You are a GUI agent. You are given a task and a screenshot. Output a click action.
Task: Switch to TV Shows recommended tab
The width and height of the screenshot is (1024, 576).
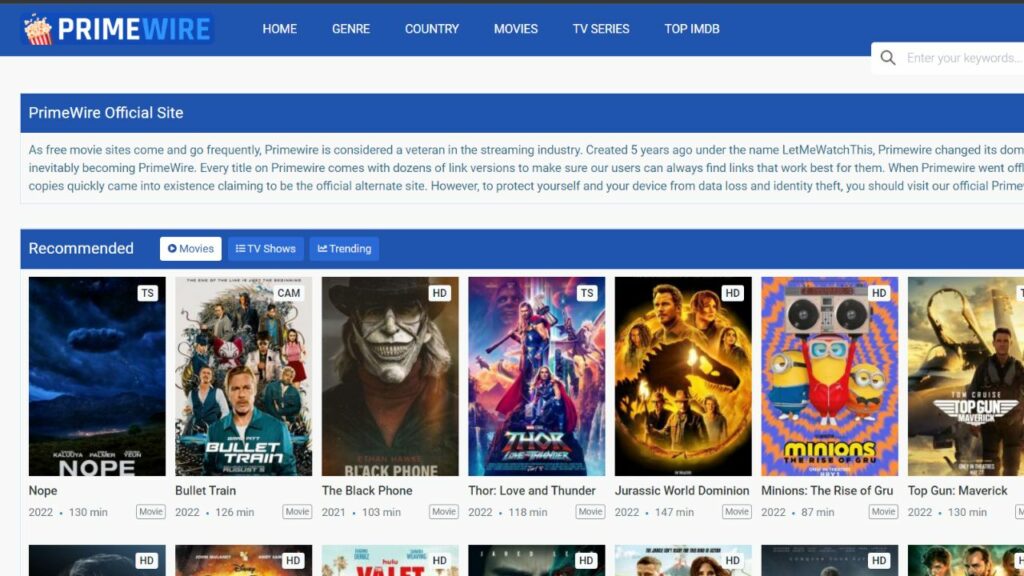tap(265, 249)
